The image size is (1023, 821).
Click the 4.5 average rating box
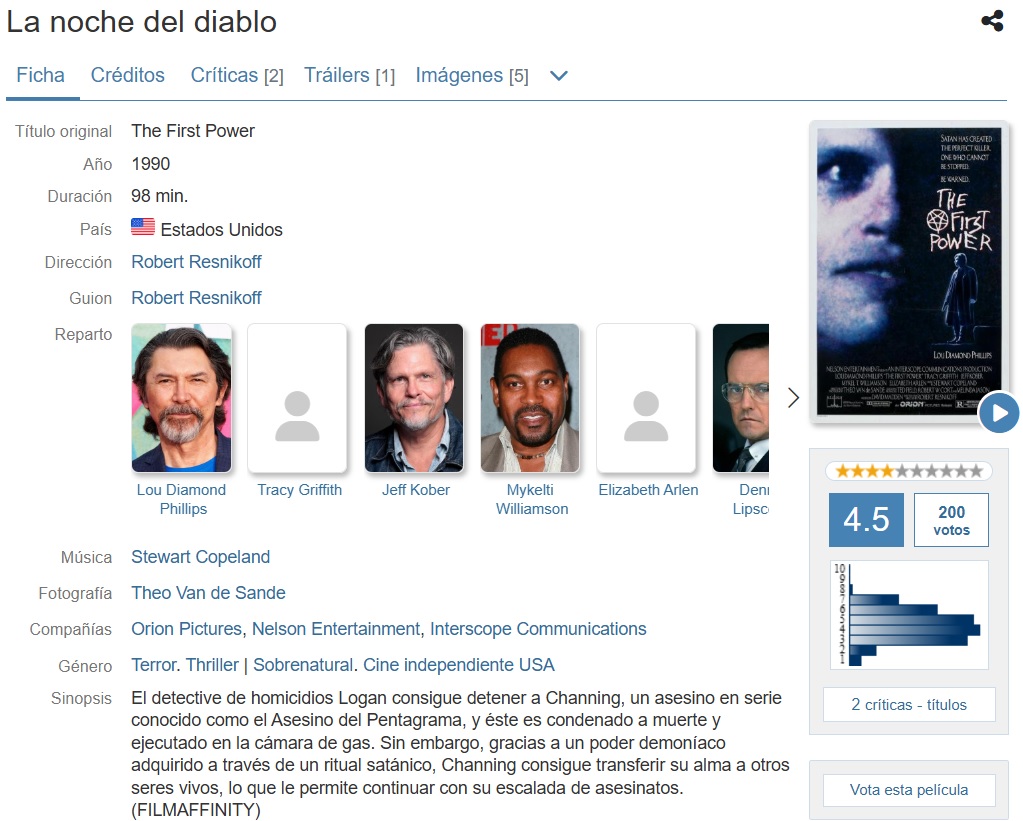866,519
